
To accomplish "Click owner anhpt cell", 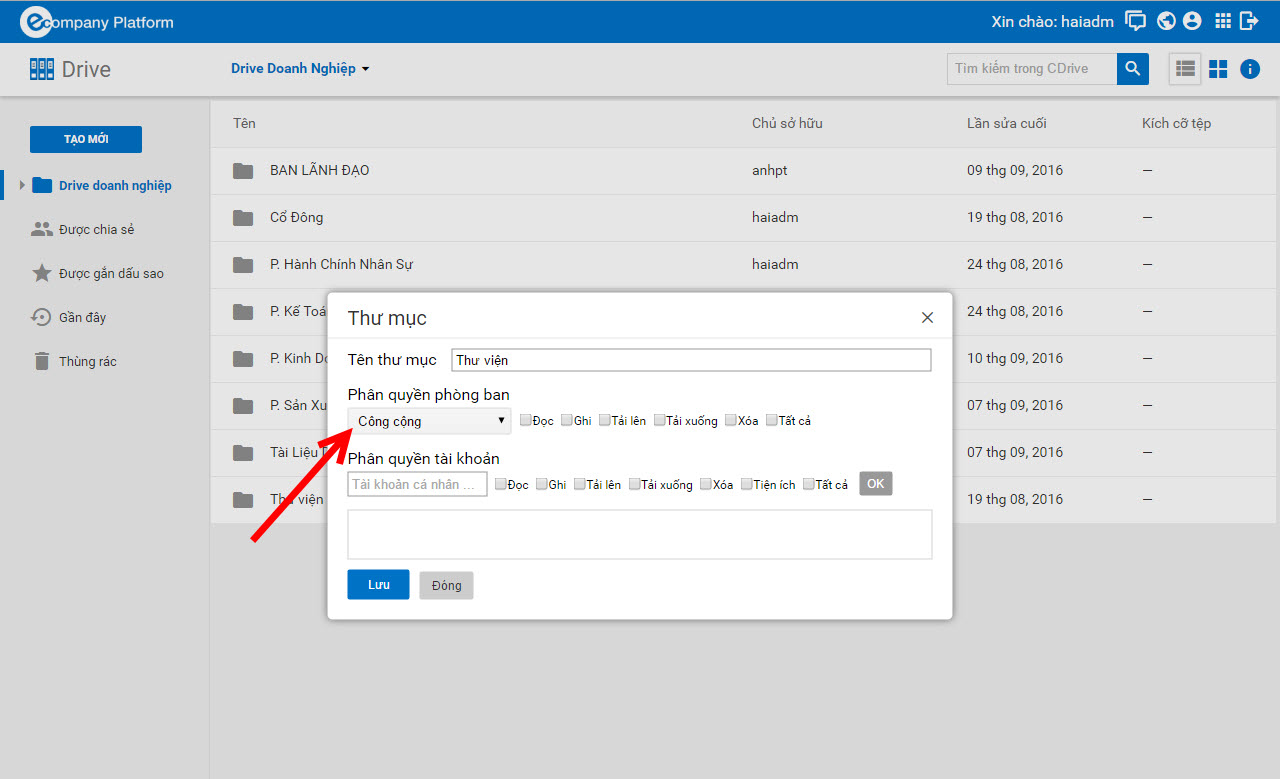I will tap(770, 171).
